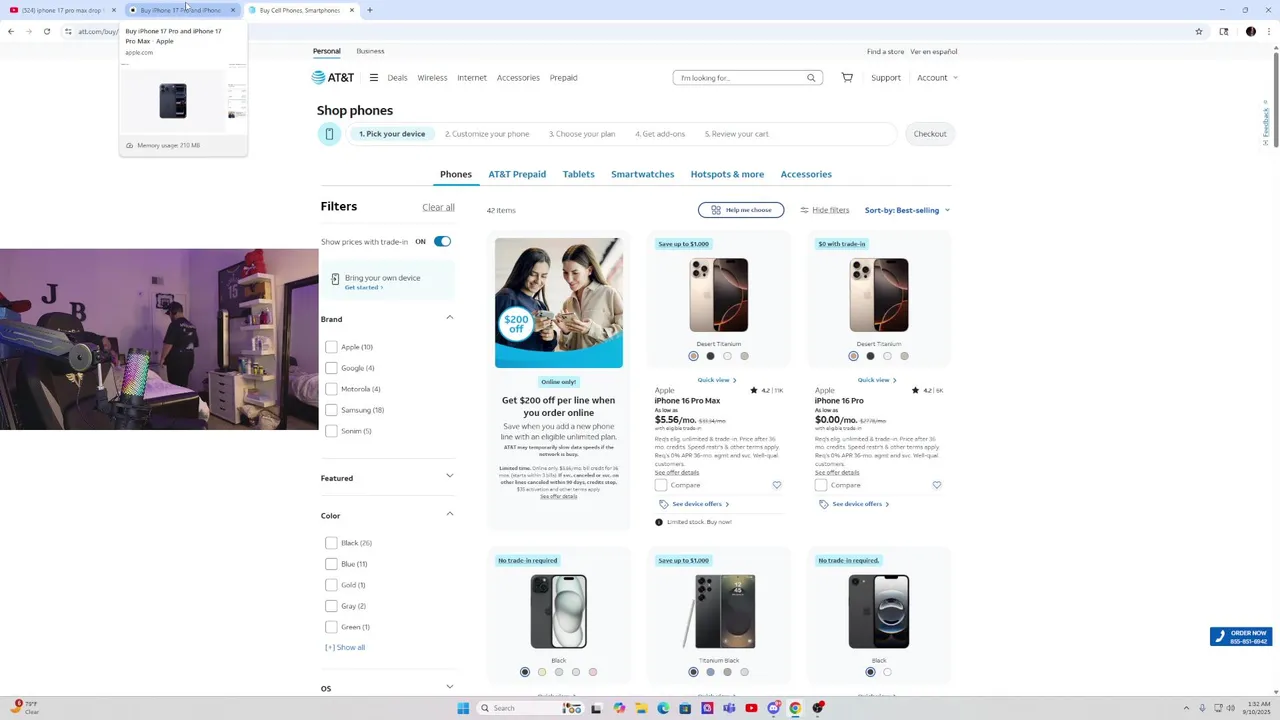Viewport: 1280px width, 720px height.
Task: Switch to the Business site tab
Action: (370, 51)
